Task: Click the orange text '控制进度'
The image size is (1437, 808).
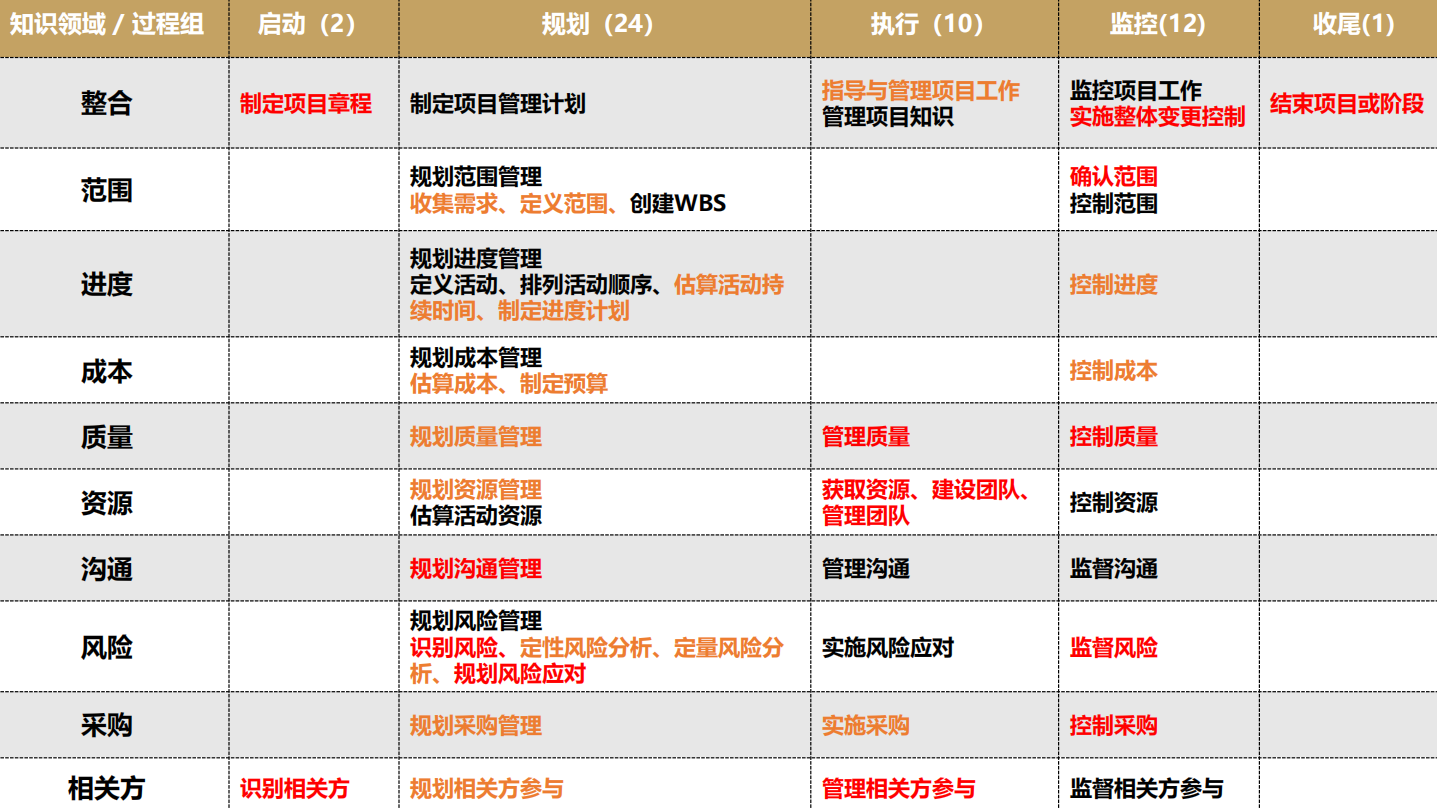Action: coord(1113,284)
